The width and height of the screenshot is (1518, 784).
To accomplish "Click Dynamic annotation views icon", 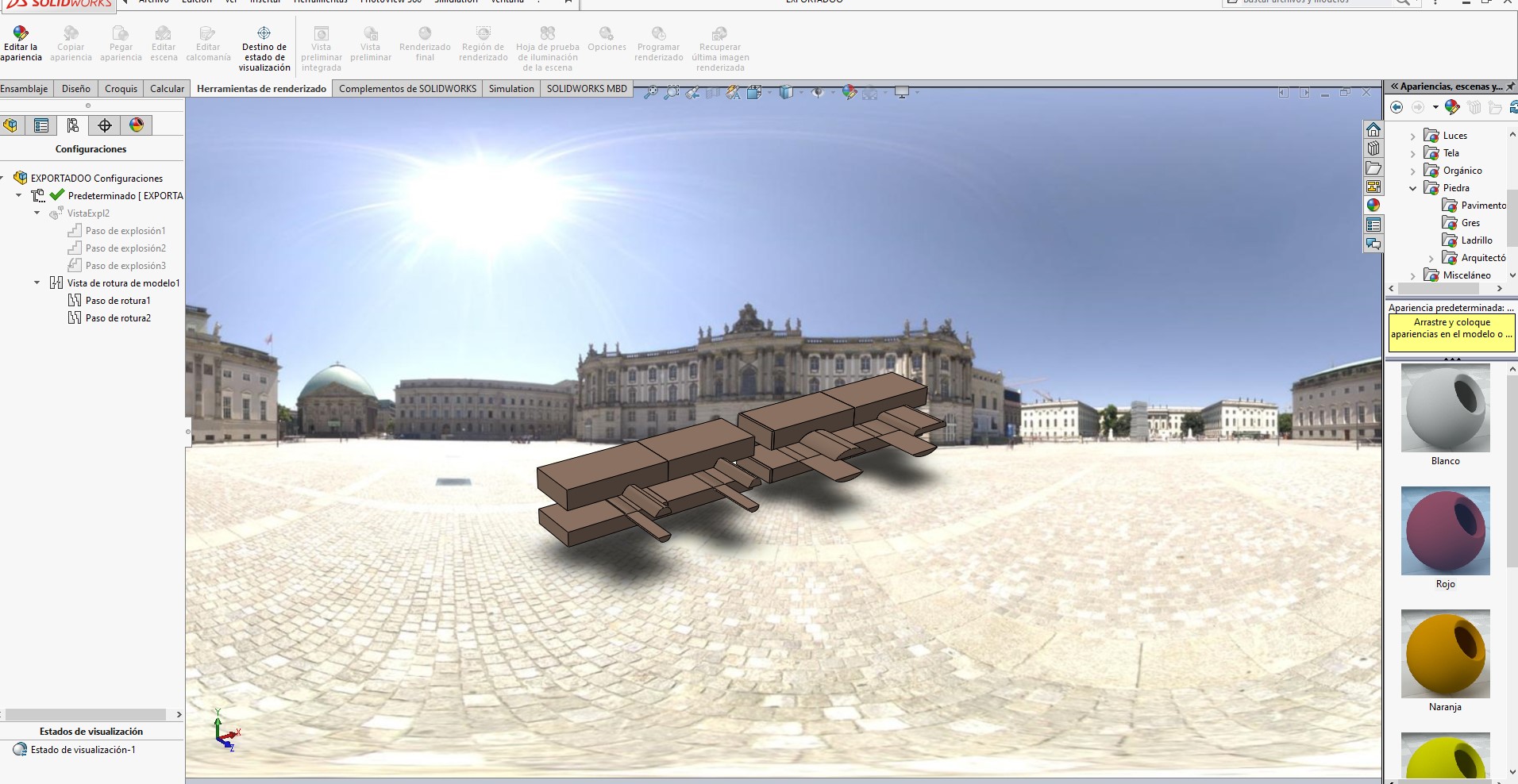I will pos(733,93).
